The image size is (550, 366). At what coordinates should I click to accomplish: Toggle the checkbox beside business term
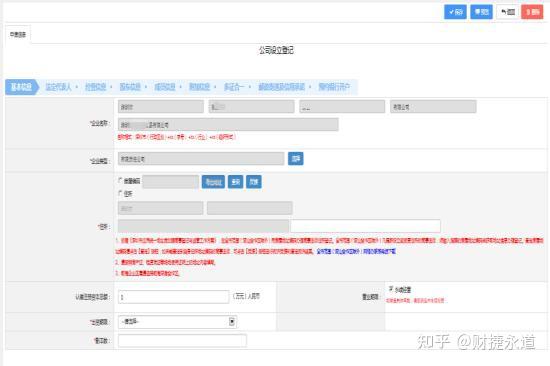[391, 289]
